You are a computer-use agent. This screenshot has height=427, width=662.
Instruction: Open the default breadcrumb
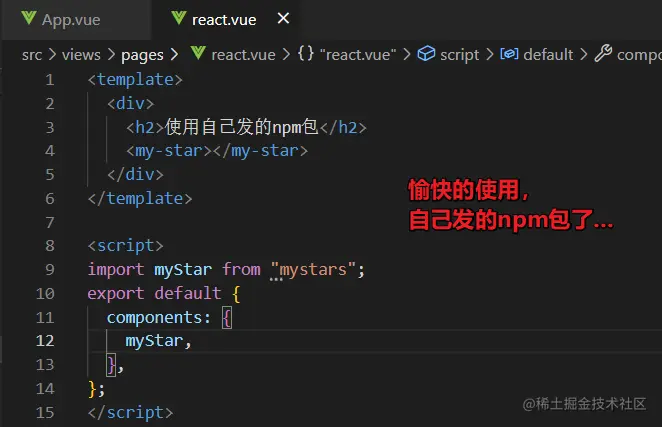coord(548,55)
